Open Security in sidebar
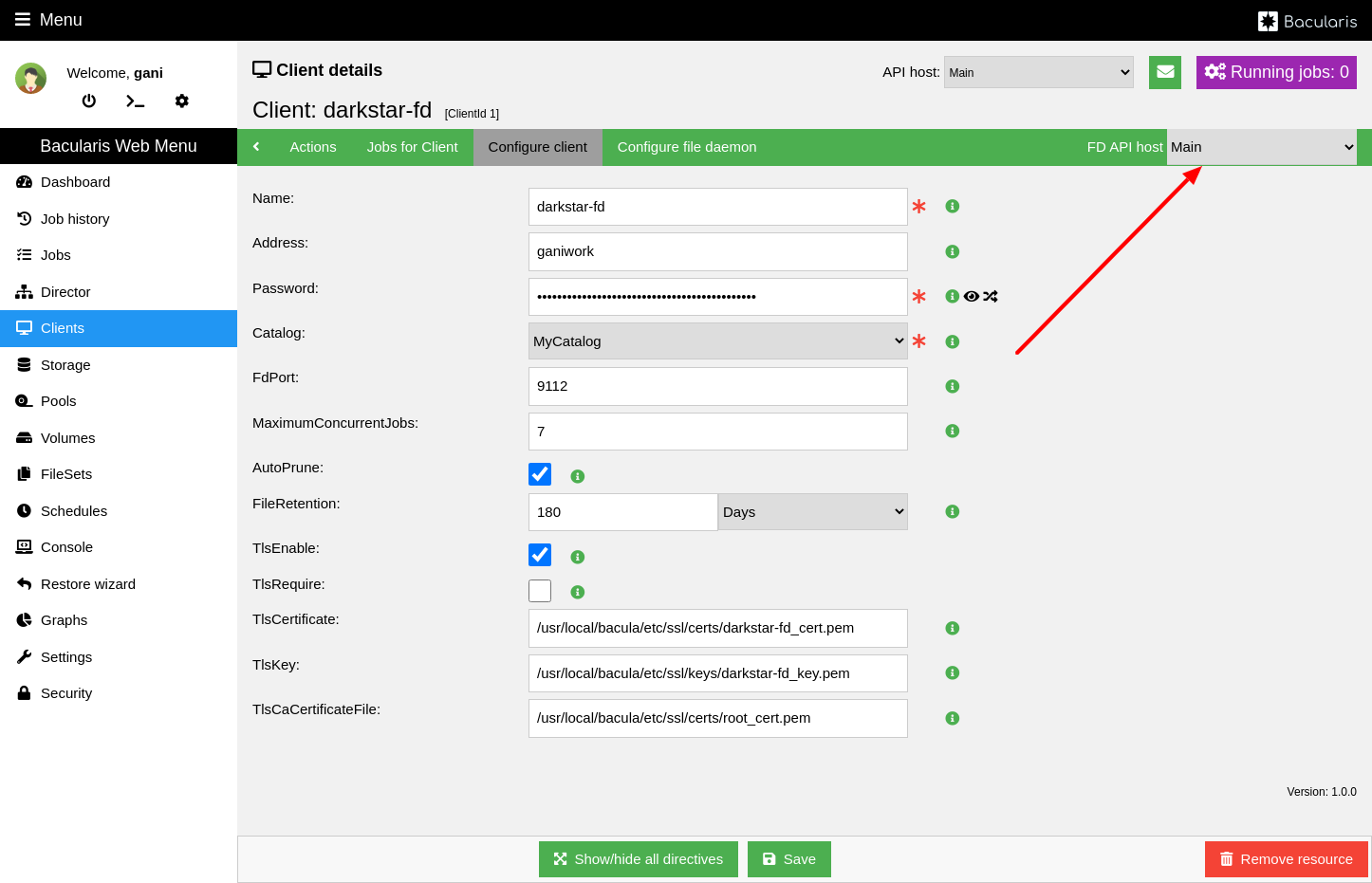This screenshot has width=1372, height=883. pyautogui.click(x=119, y=693)
